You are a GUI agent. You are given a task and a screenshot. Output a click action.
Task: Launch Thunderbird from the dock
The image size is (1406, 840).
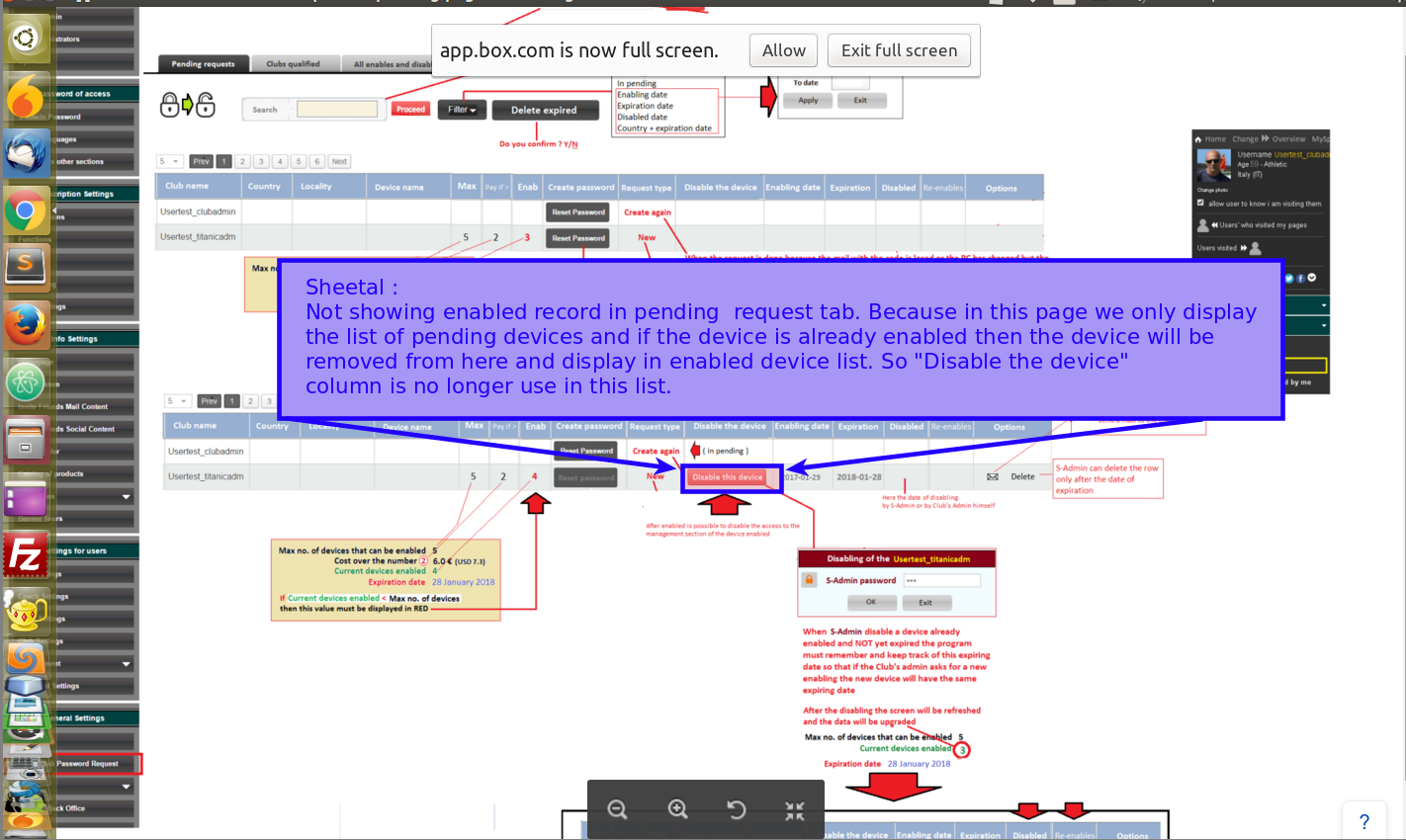[26, 154]
